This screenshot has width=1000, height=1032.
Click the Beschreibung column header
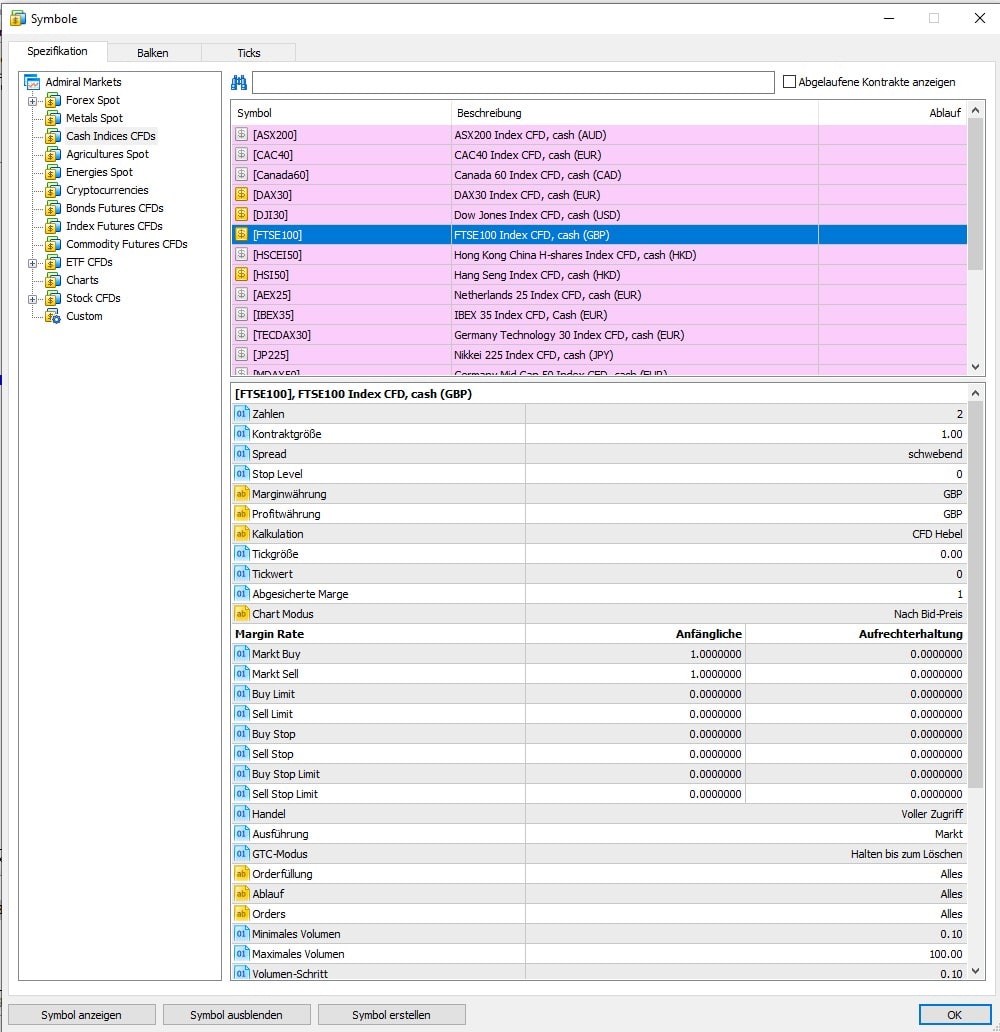coord(635,113)
